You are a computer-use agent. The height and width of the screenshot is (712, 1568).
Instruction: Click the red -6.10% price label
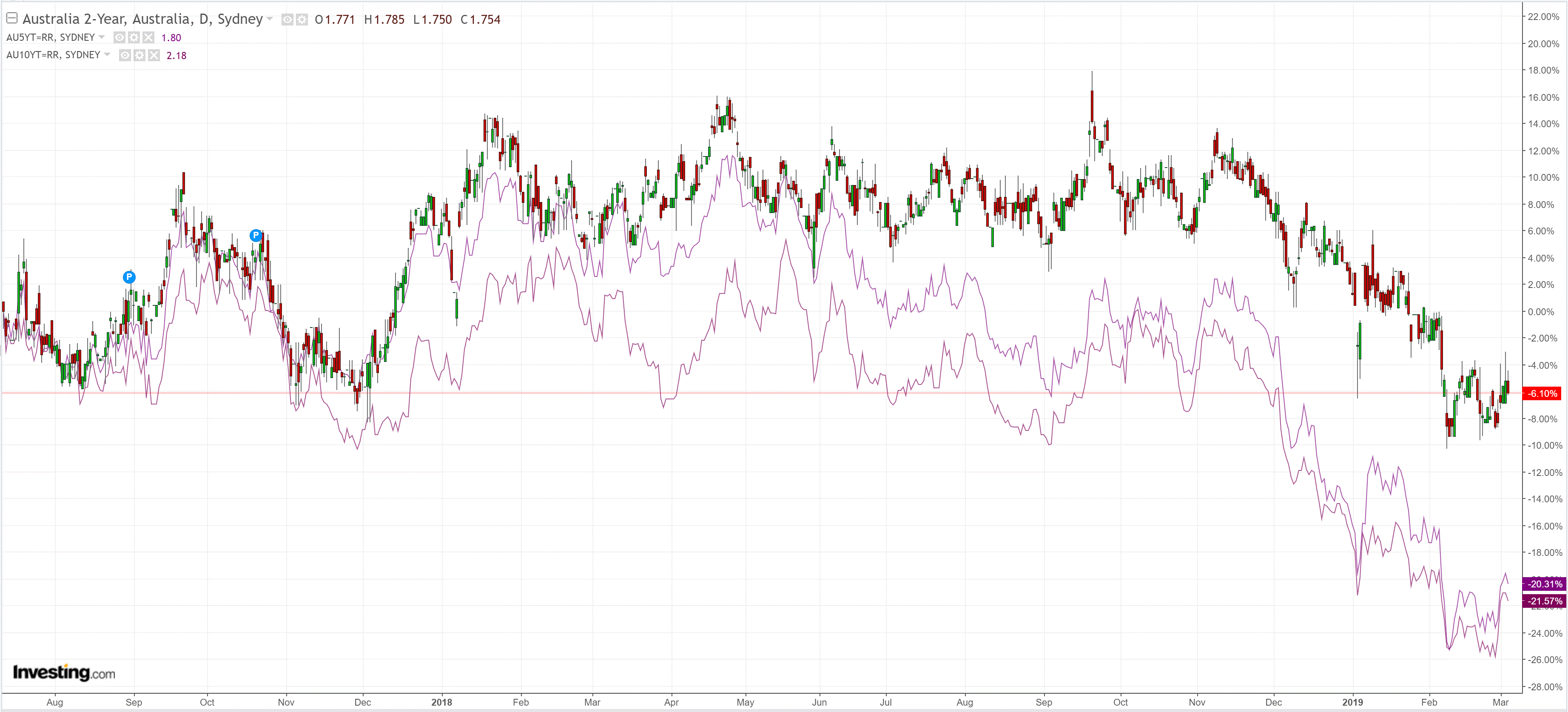pyautogui.click(x=1542, y=394)
